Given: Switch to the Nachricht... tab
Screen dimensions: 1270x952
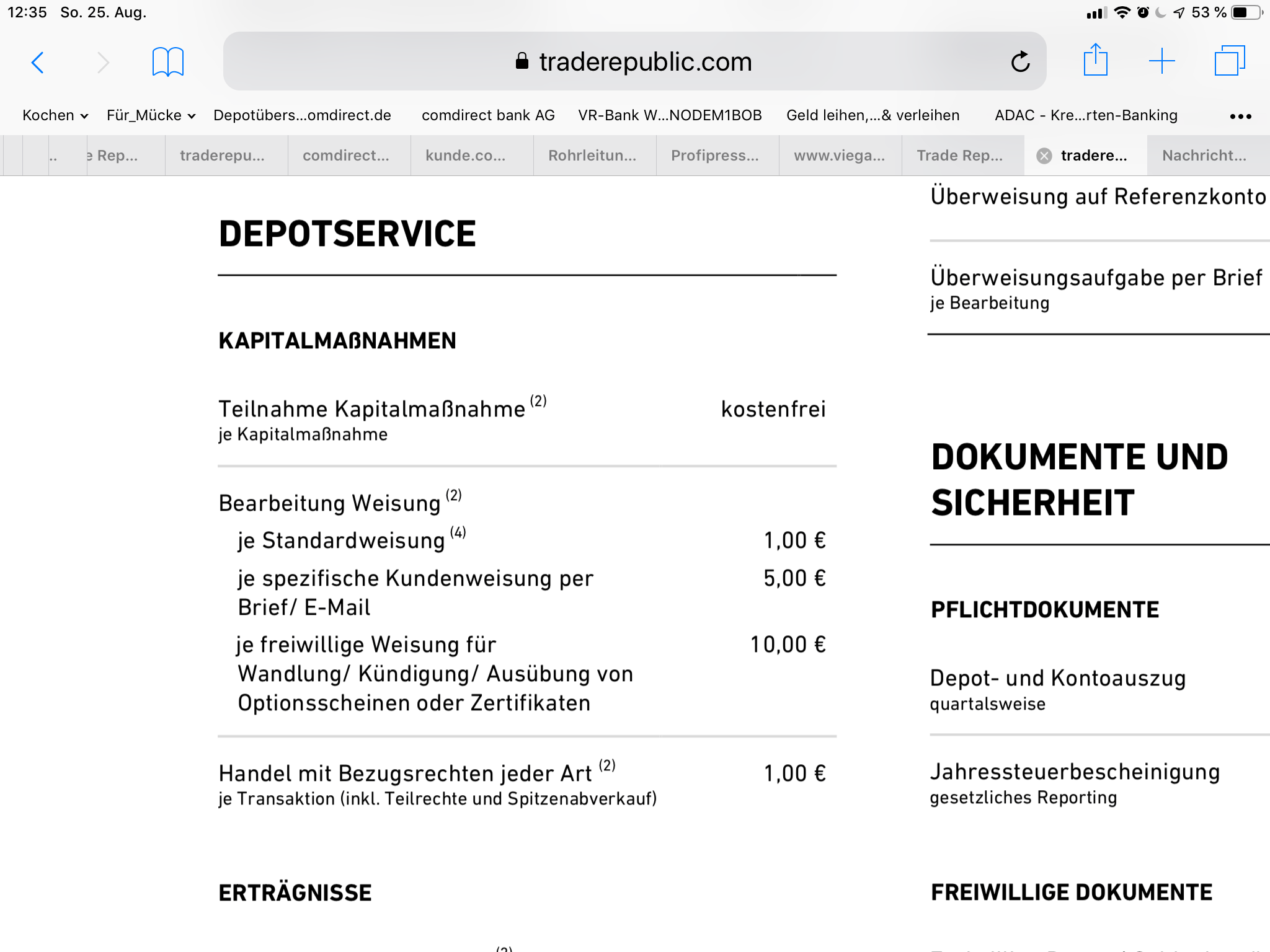Looking at the screenshot, I should pyautogui.click(x=1204, y=156).
